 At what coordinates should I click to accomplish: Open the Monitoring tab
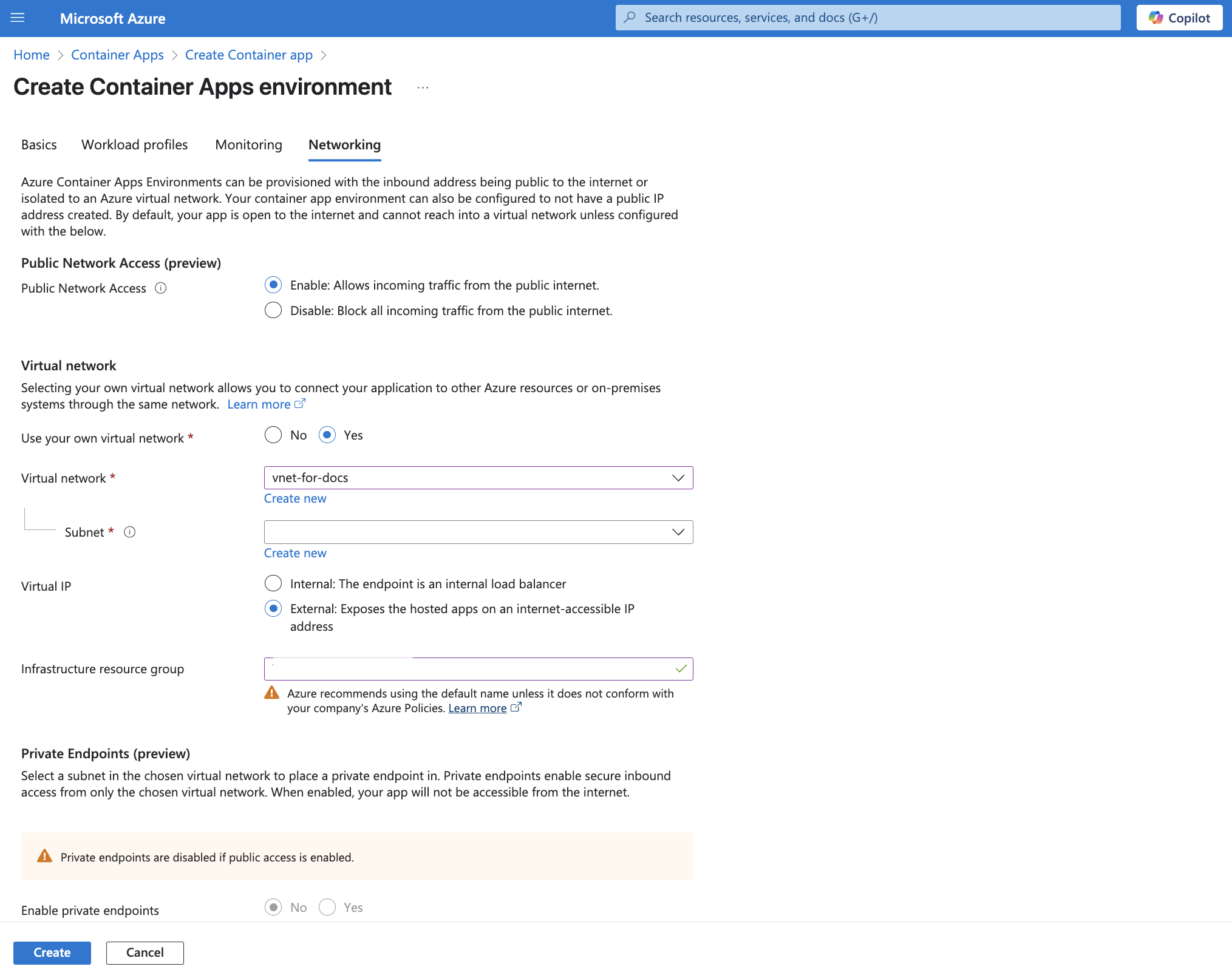pyautogui.click(x=248, y=144)
